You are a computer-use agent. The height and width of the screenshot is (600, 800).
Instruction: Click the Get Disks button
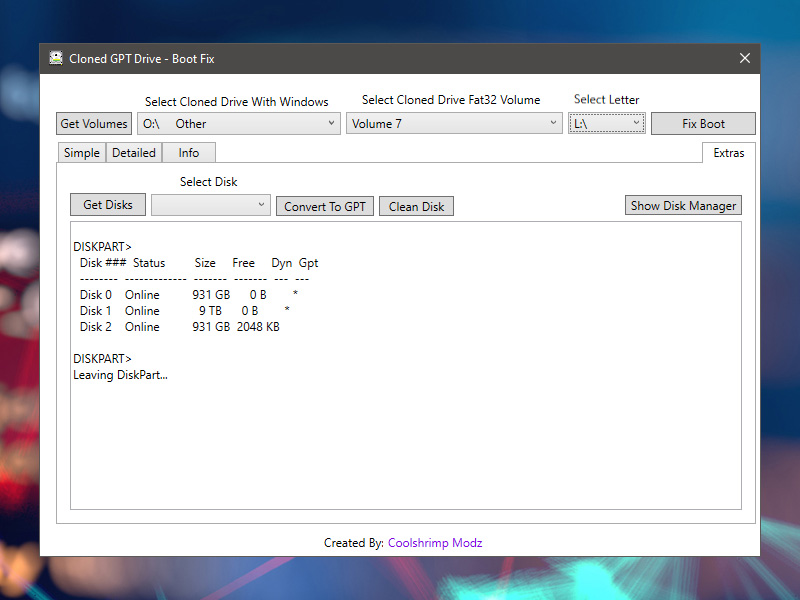pos(108,205)
